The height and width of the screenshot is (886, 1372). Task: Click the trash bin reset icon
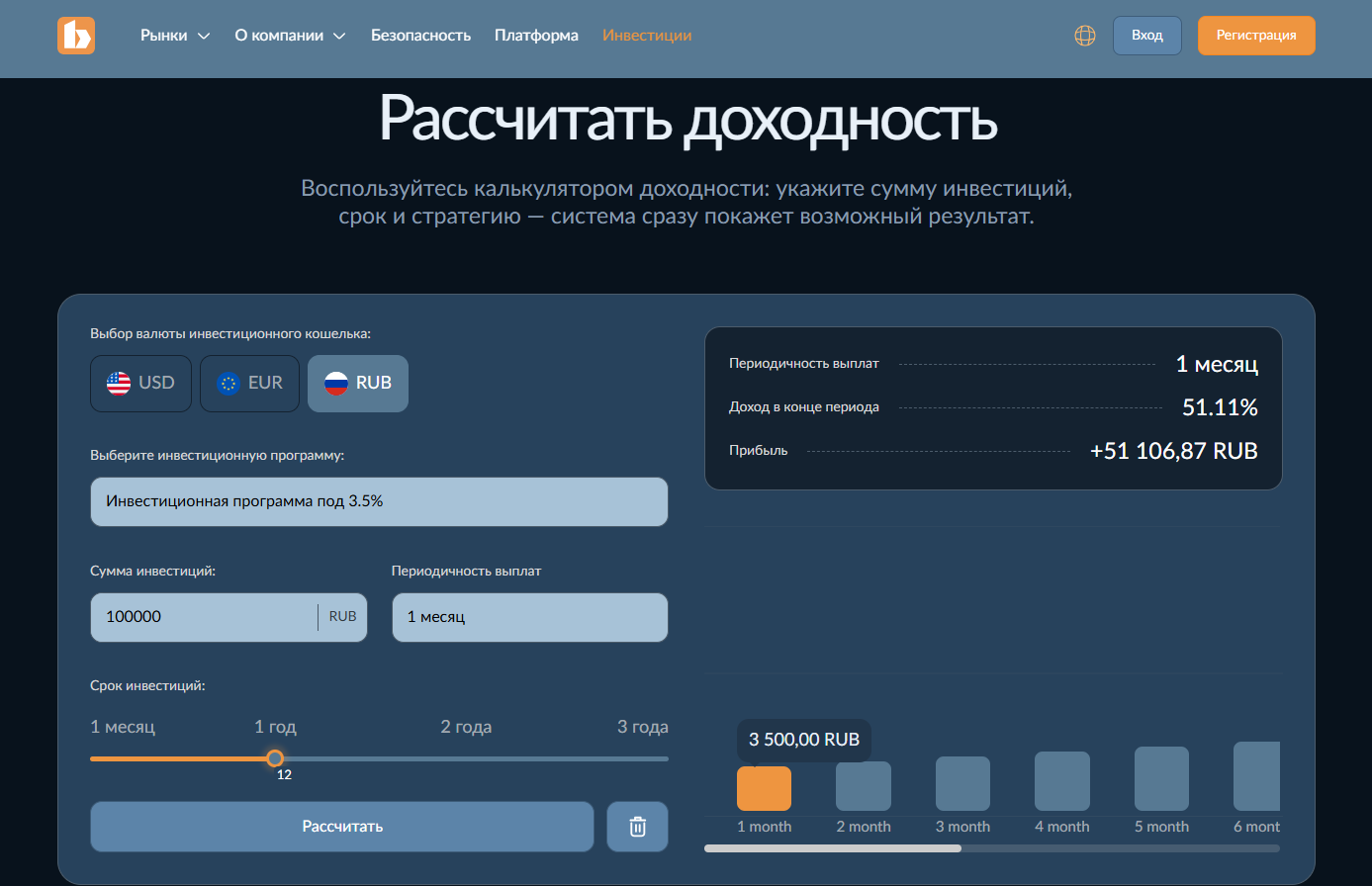click(x=637, y=827)
